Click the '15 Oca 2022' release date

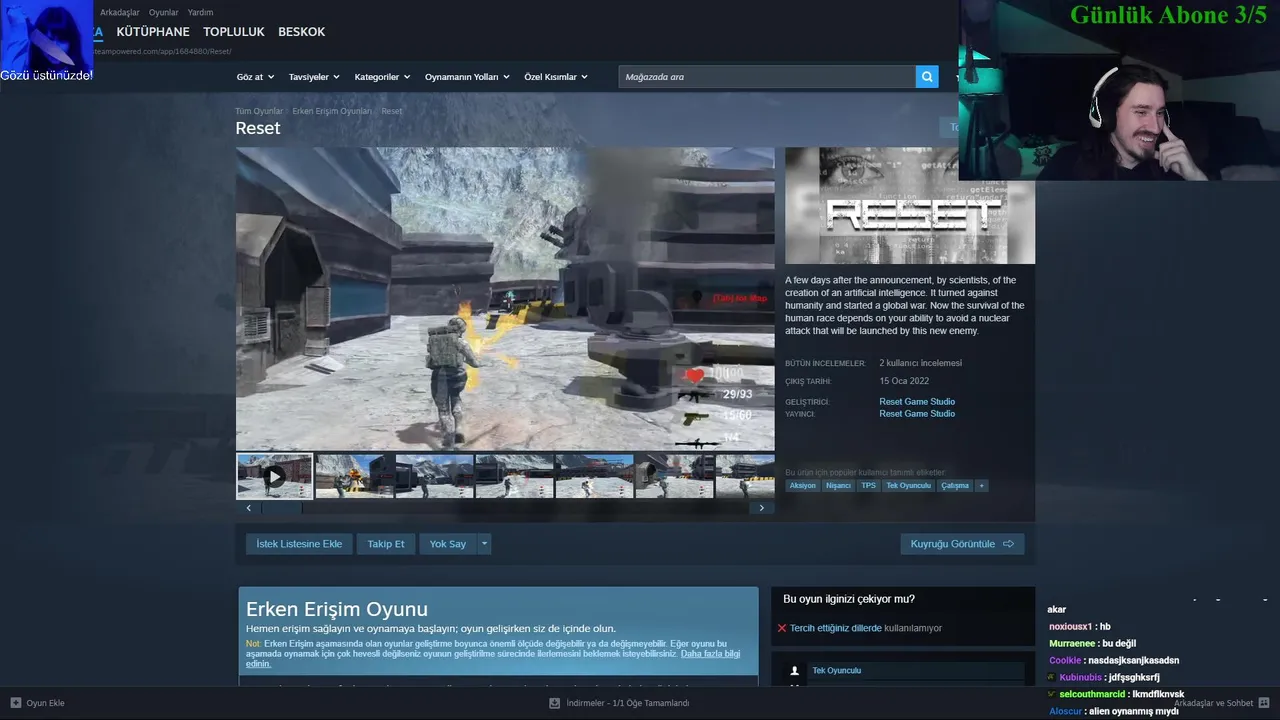pyautogui.click(x=904, y=381)
